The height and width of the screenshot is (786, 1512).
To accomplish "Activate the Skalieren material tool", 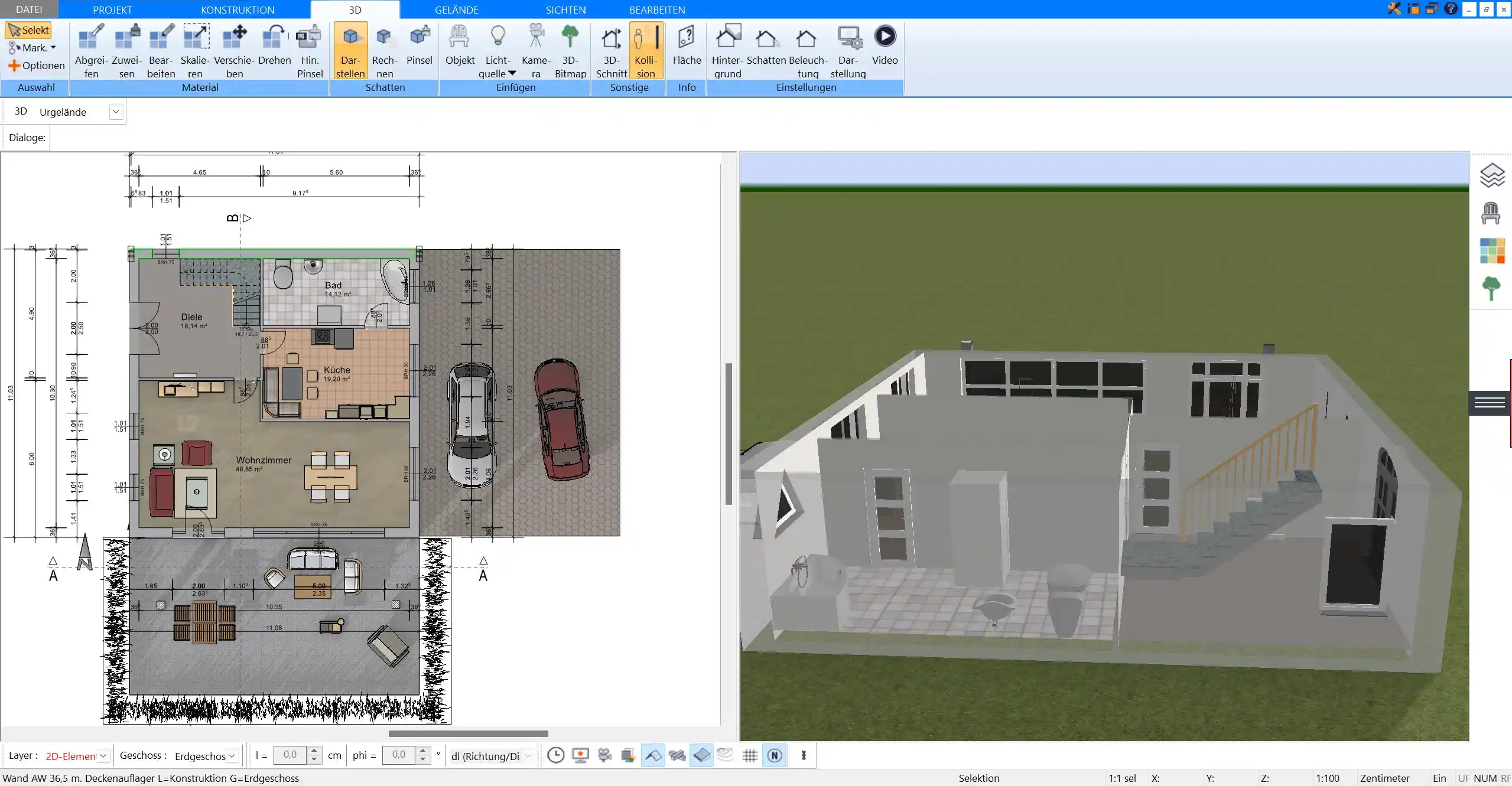I will point(195,51).
